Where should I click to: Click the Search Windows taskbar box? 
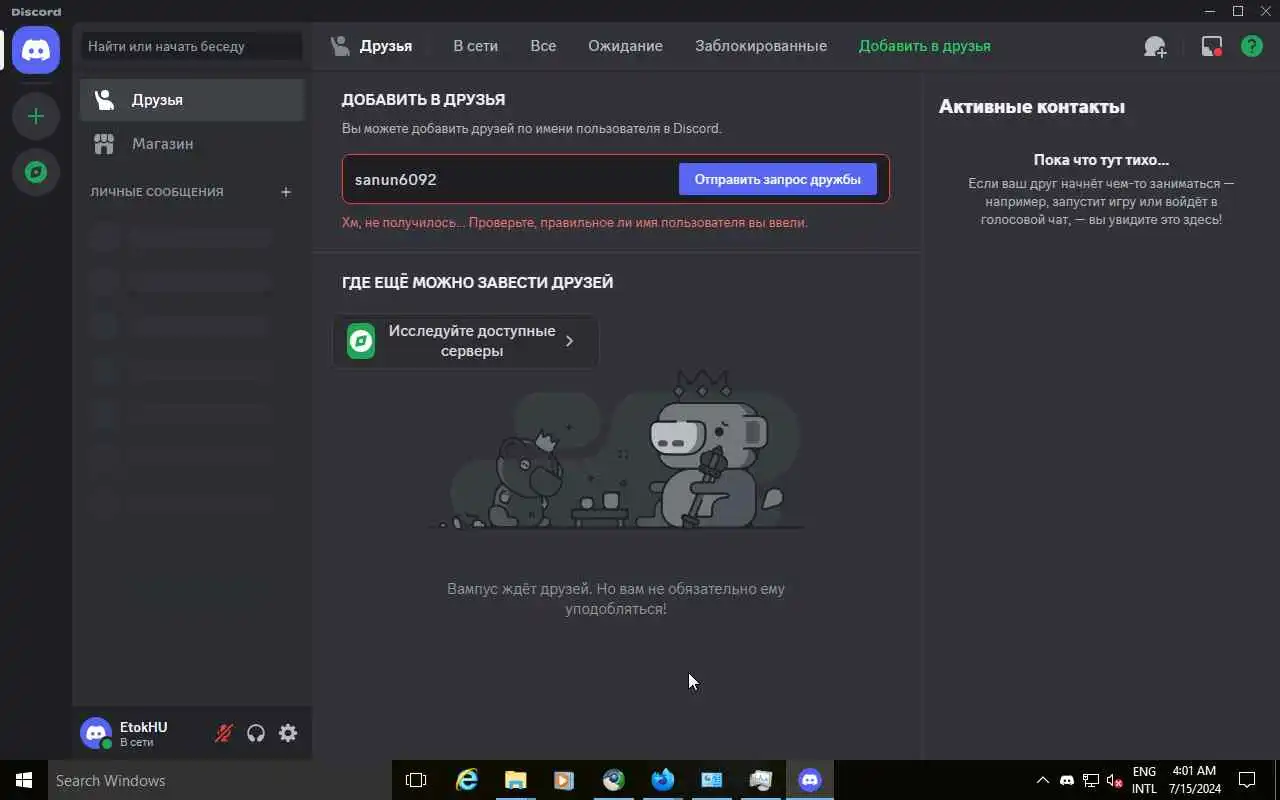[x=219, y=780]
